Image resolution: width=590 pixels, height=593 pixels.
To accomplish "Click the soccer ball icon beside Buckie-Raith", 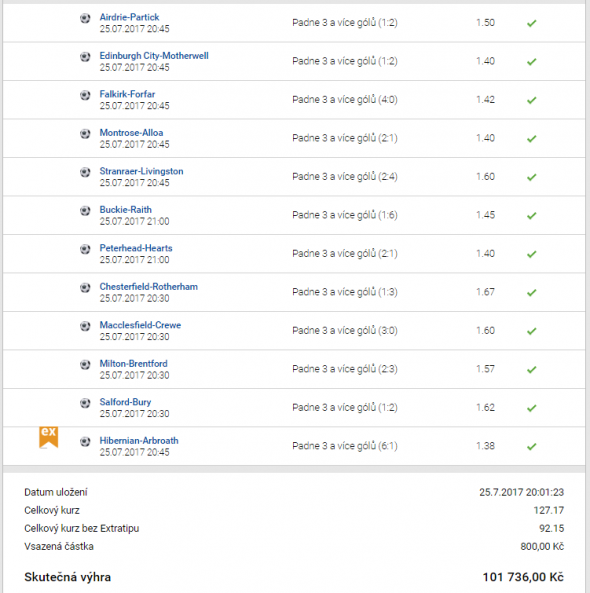I will click(85, 210).
